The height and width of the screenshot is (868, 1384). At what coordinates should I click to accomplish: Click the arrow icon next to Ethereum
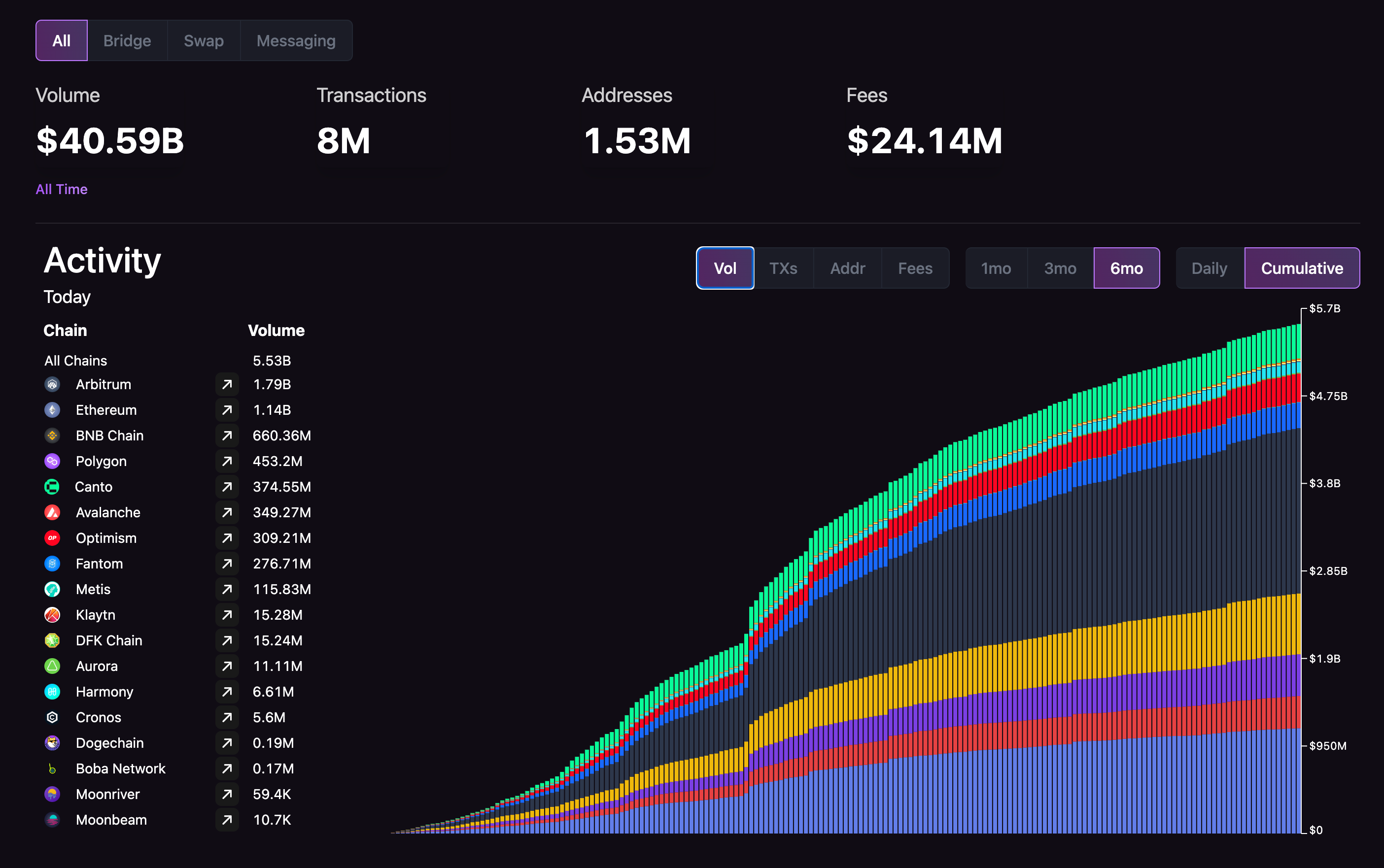click(x=227, y=410)
